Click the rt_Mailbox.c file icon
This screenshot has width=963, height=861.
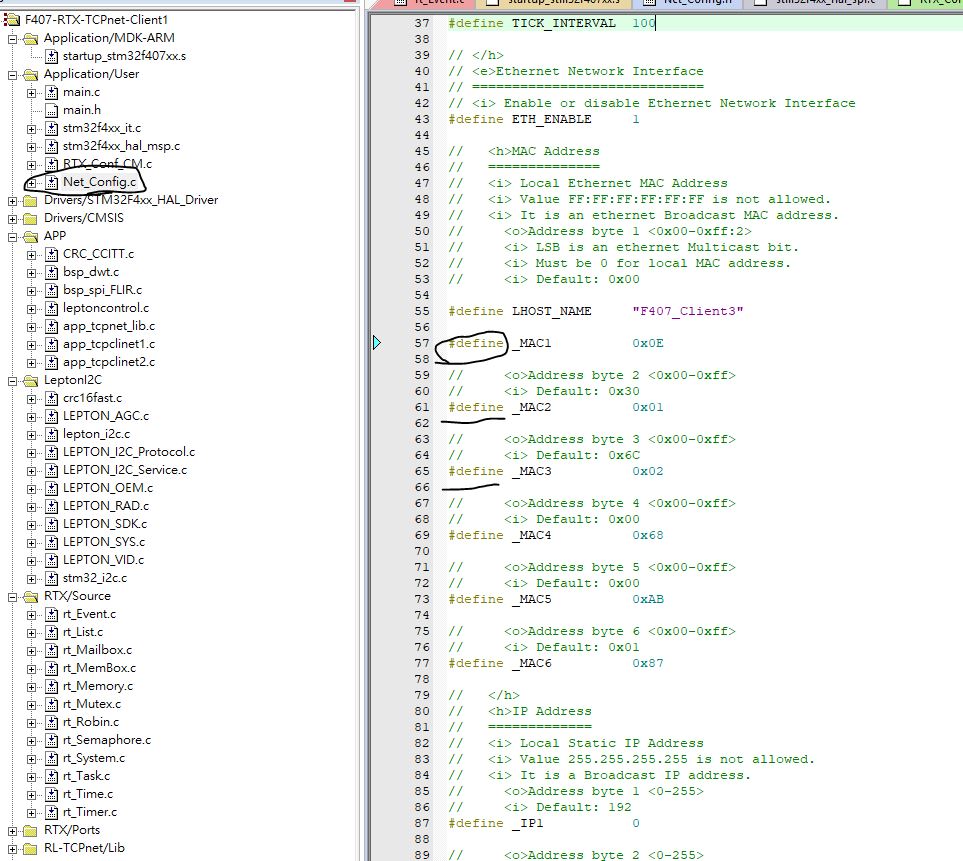coord(52,650)
